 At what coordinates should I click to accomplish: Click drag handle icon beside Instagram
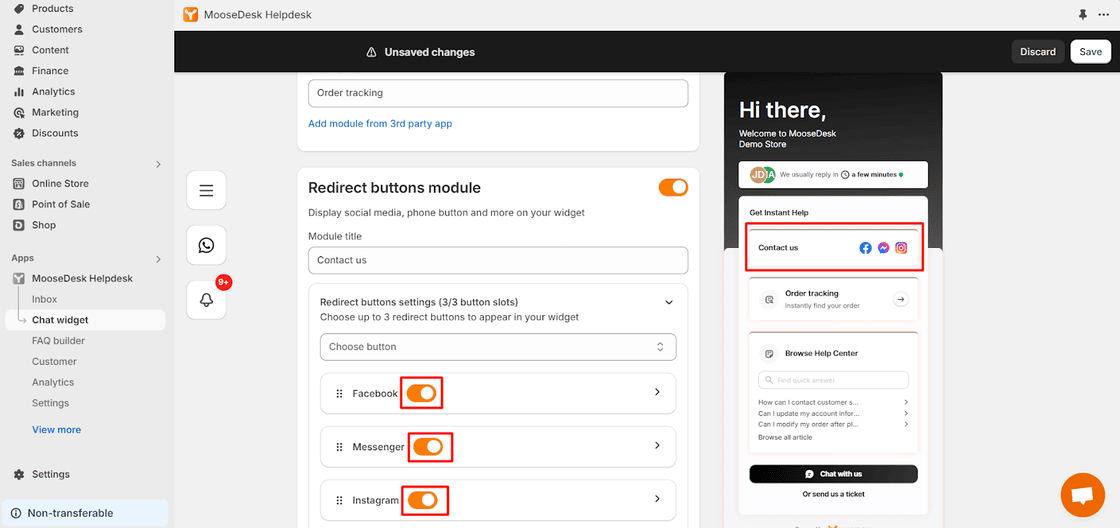[339, 500]
